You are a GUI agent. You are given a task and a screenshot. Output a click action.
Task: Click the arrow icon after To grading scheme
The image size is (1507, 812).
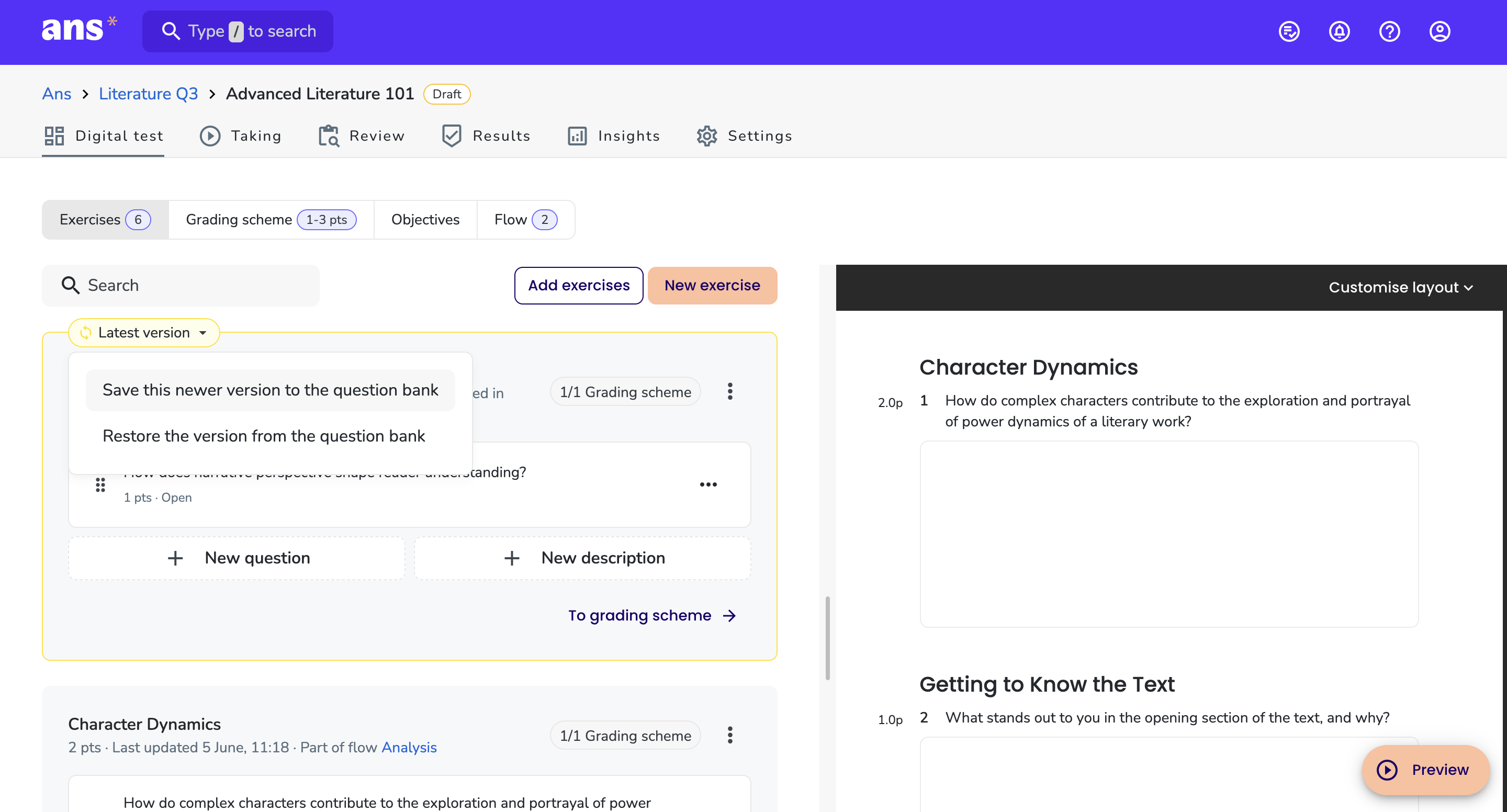pos(729,615)
